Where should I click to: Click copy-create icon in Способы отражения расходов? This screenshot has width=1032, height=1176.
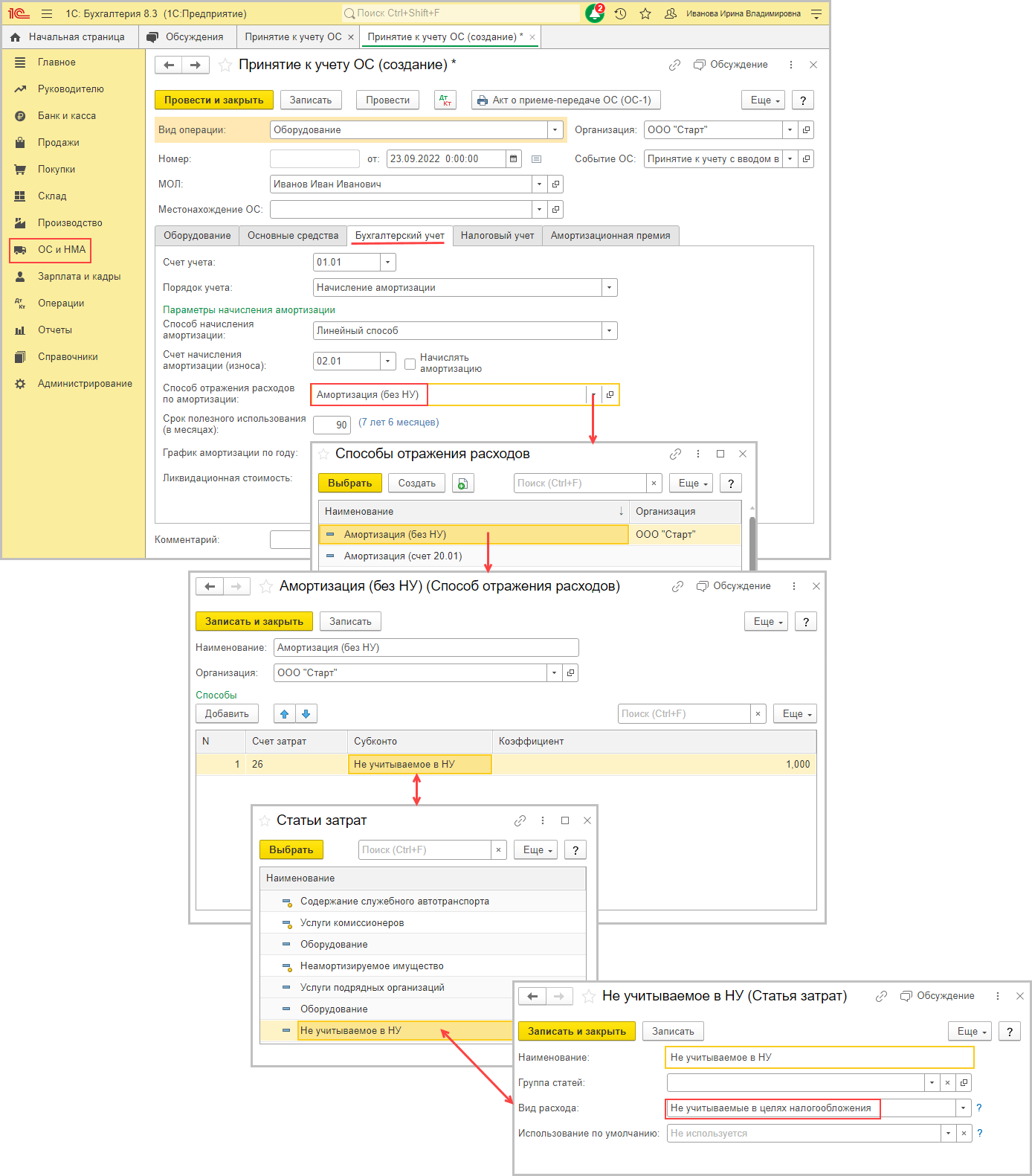[462, 483]
